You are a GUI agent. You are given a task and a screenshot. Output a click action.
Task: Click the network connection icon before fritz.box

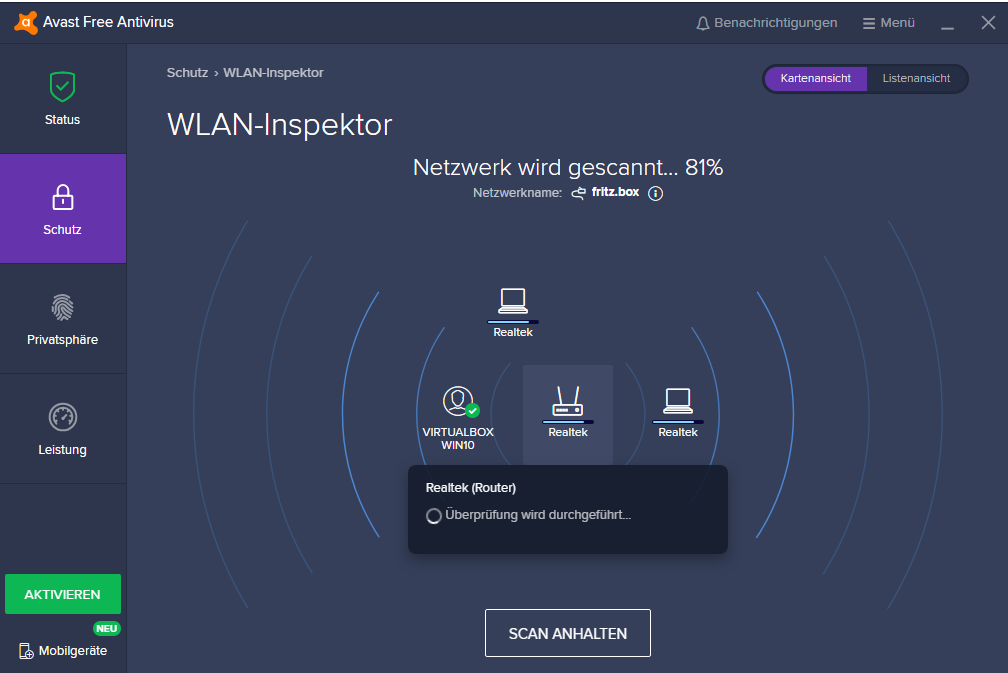579,193
